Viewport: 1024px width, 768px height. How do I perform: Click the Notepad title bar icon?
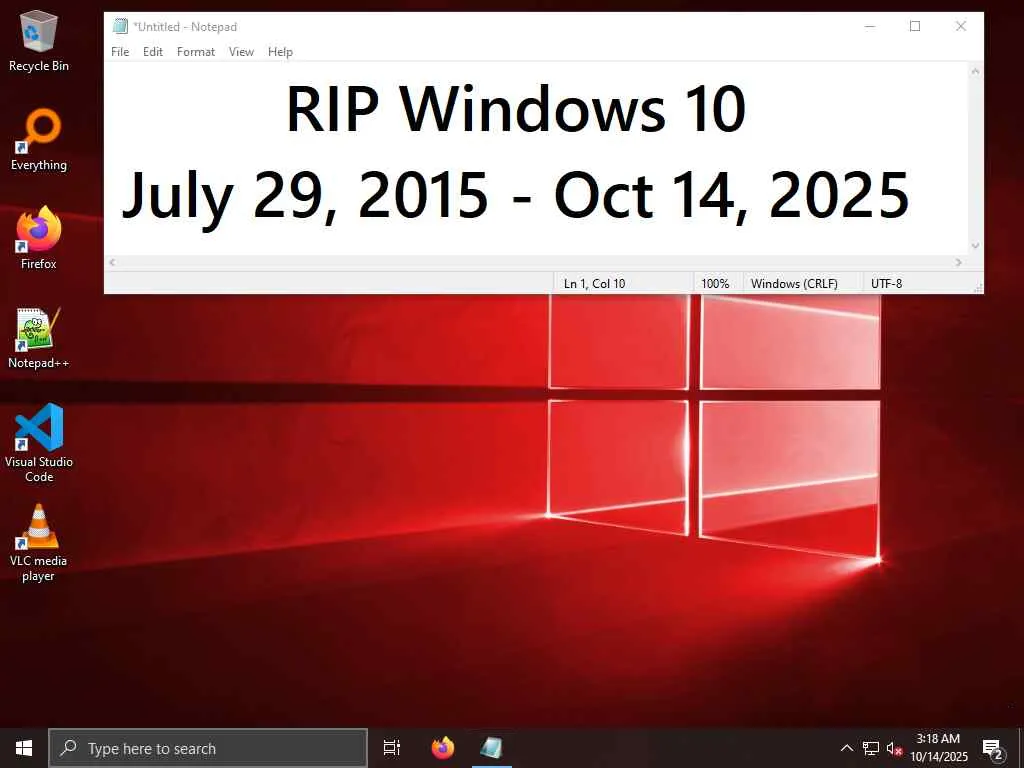coord(120,26)
